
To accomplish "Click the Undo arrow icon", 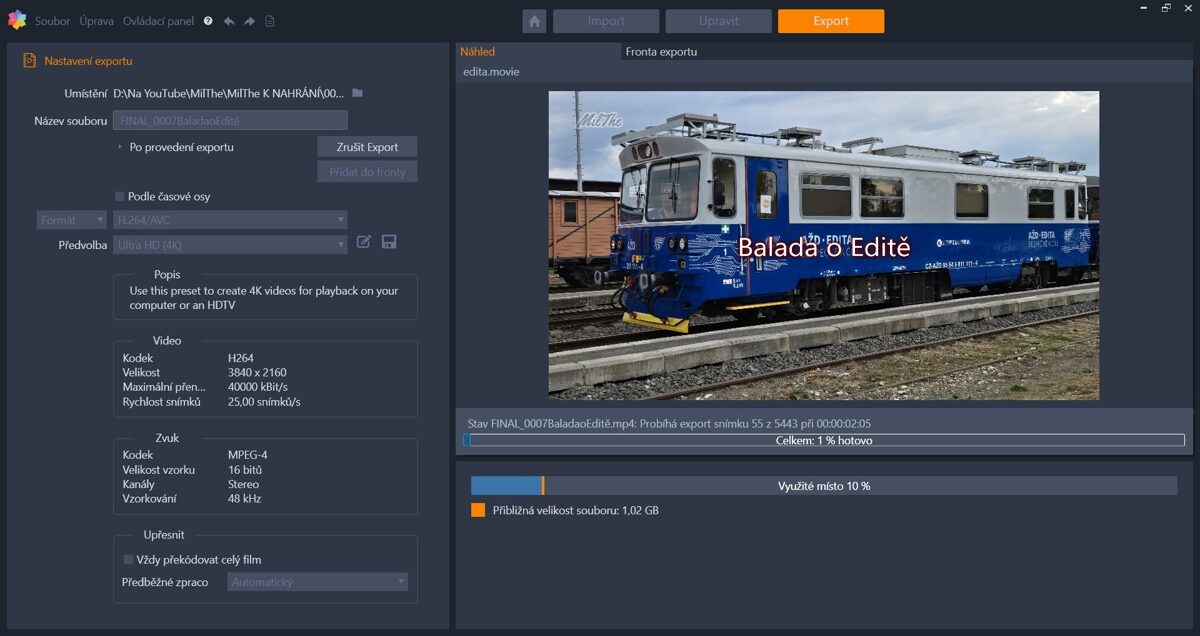I will point(229,20).
